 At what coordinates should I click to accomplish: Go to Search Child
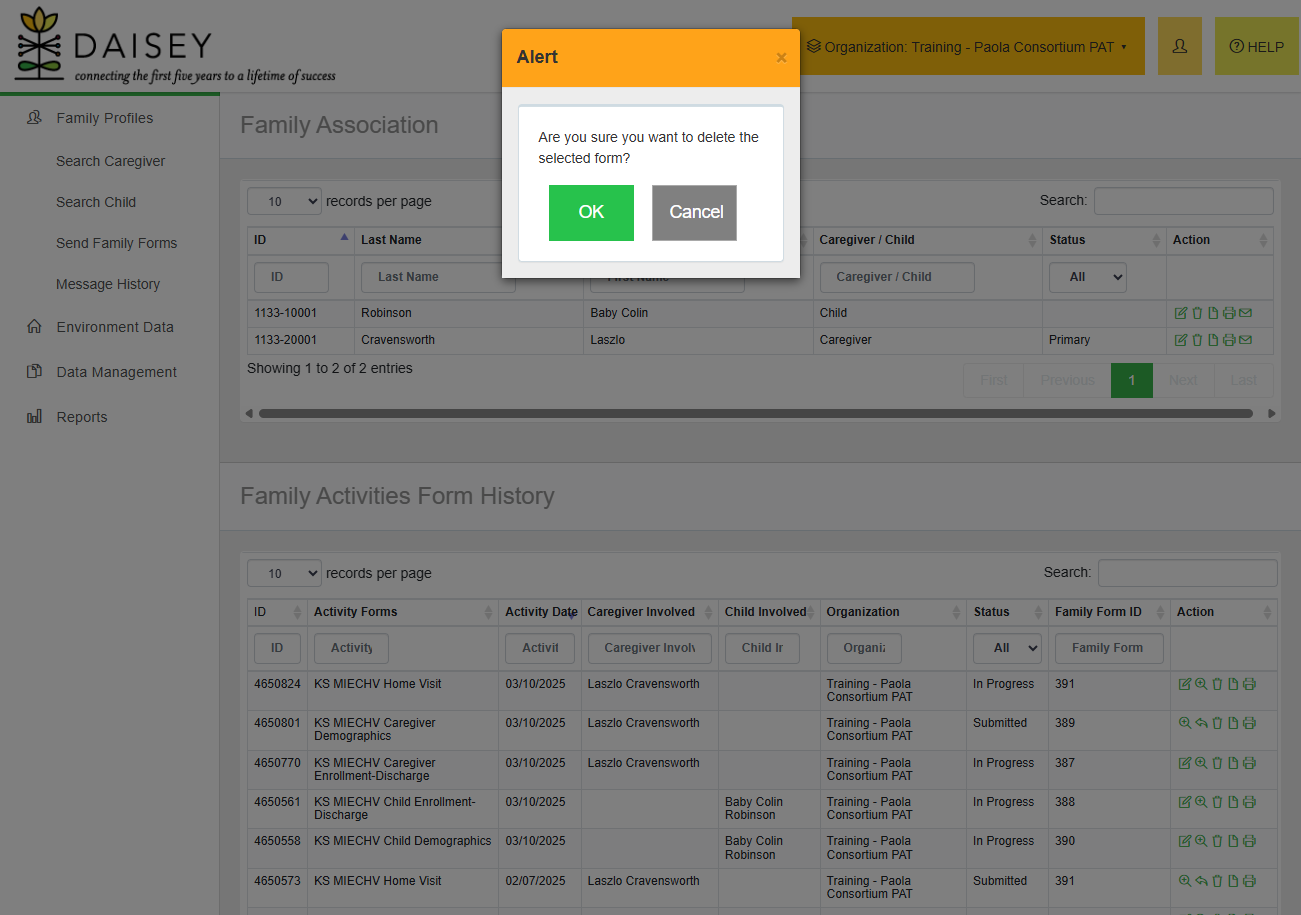(x=96, y=202)
